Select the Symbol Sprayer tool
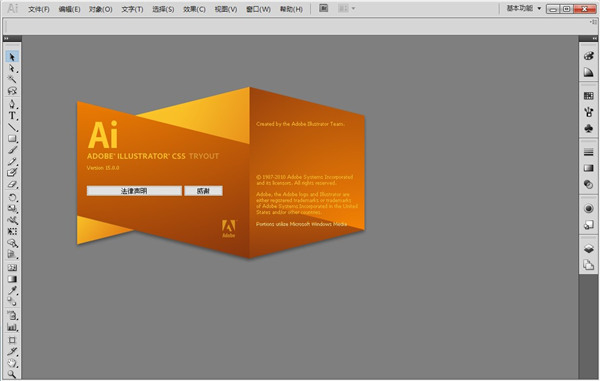 coord(12,316)
